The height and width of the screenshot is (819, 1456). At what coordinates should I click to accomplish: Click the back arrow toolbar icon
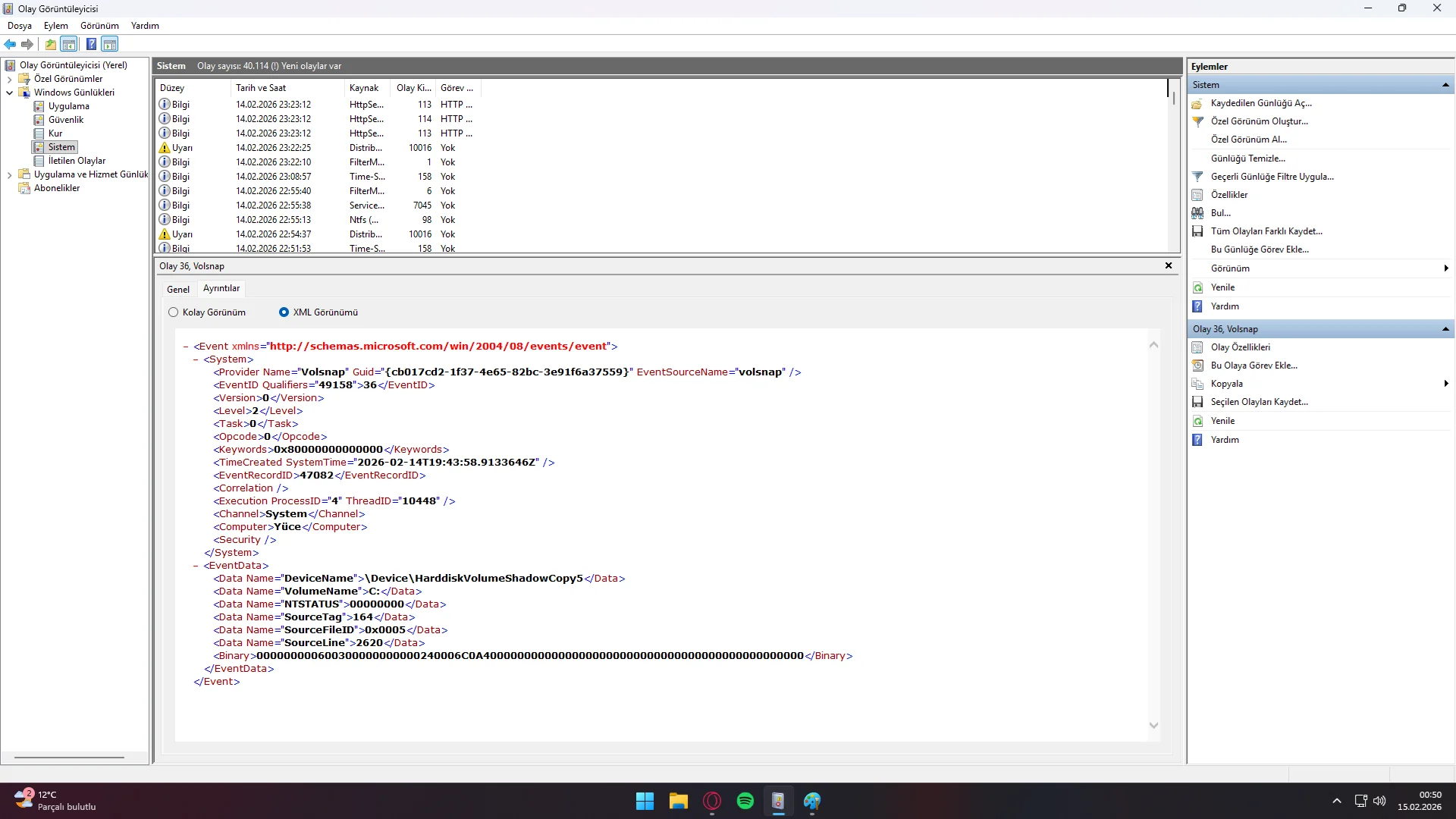10,44
